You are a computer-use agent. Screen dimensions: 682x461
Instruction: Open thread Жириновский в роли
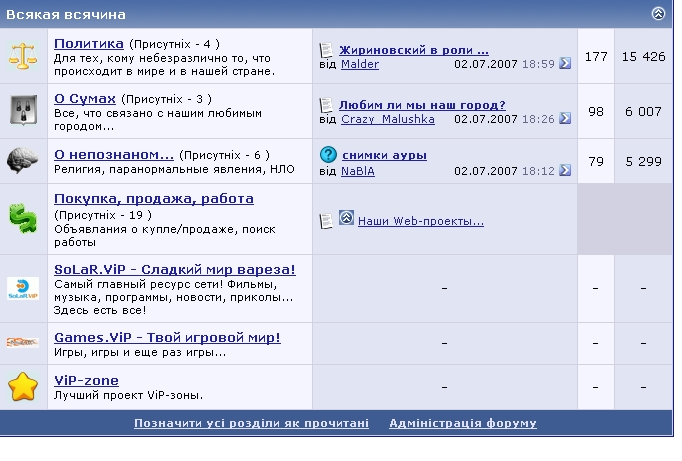pyautogui.click(x=414, y=49)
